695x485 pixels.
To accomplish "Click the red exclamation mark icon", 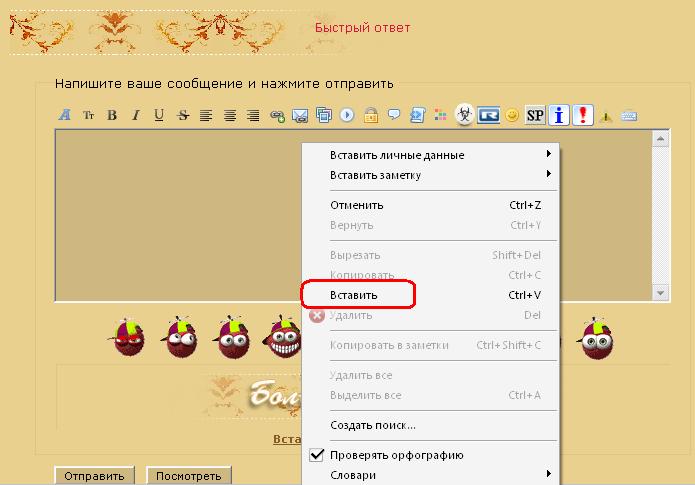I will (x=583, y=115).
